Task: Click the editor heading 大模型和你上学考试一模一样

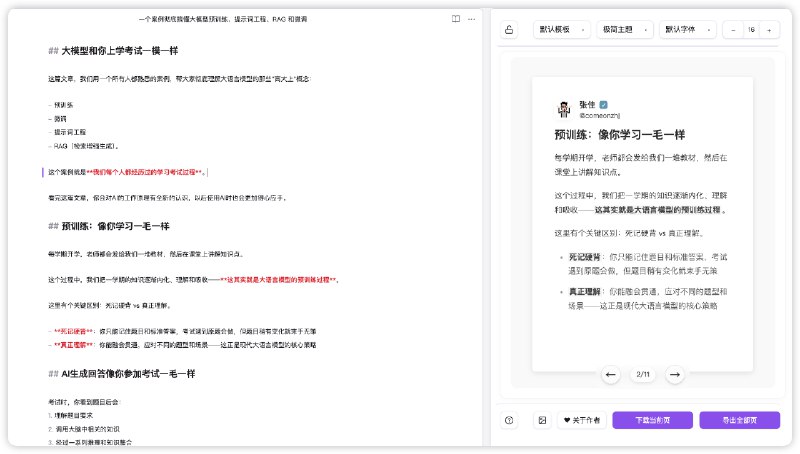Action: tap(119, 51)
